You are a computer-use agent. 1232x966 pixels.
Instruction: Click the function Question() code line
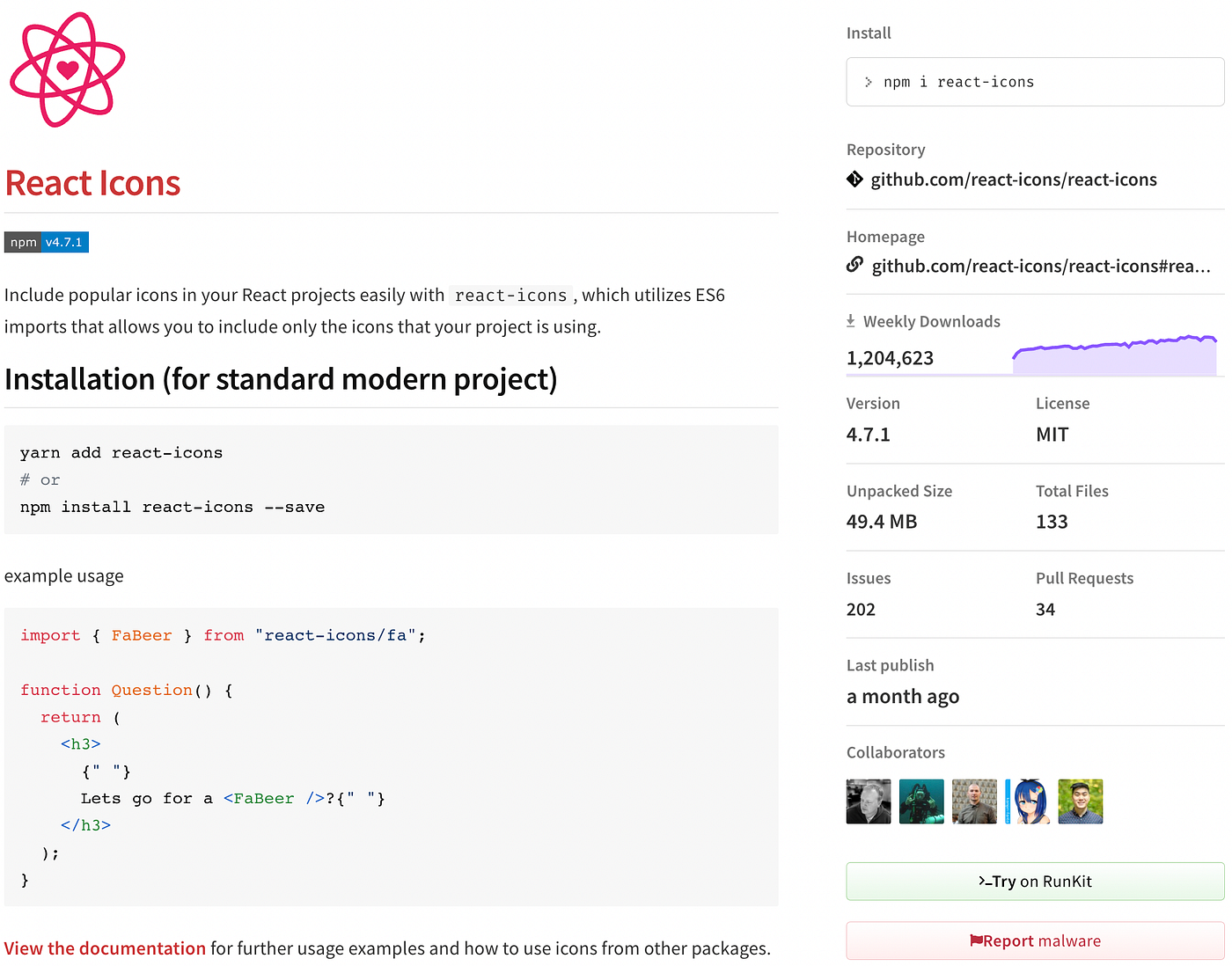[127, 691]
